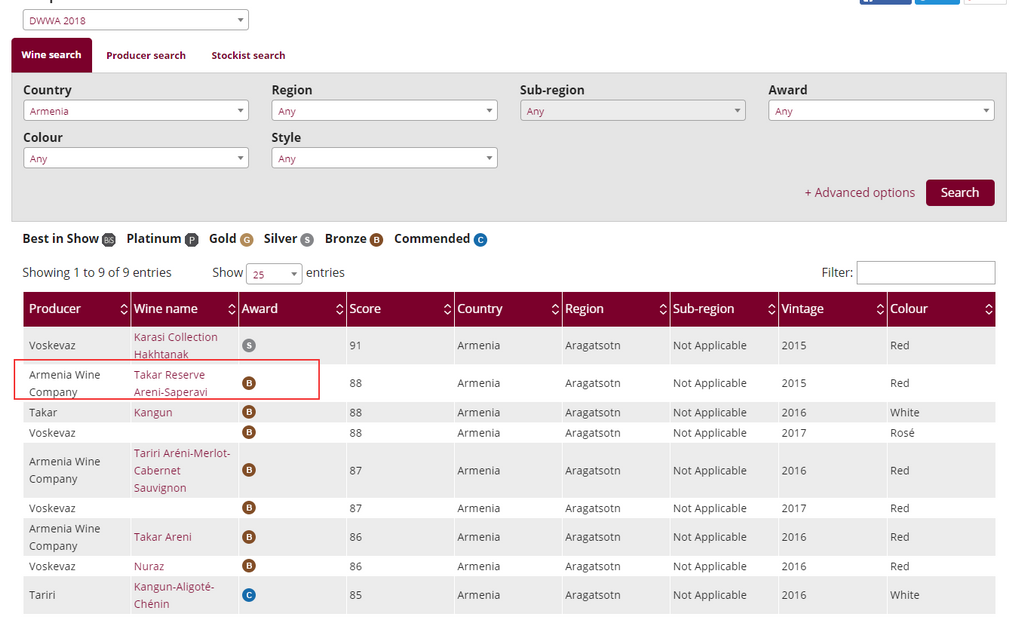
Task: Open the DWWA 2018 competition dropdown
Action: [135, 20]
